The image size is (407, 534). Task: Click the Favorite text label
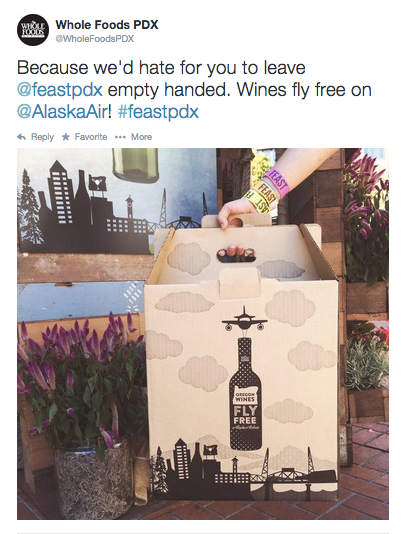(91, 137)
